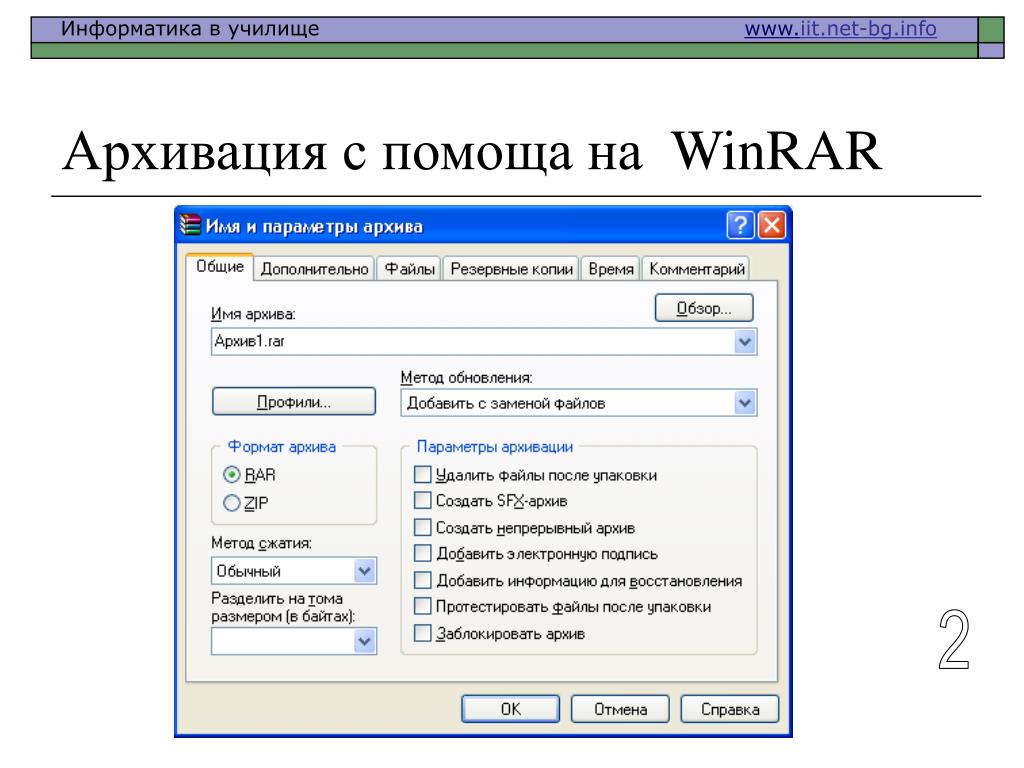Viewport: 1024px width, 768px height.
Task: Select the RAR format radio button
Action: click(232, 475)
